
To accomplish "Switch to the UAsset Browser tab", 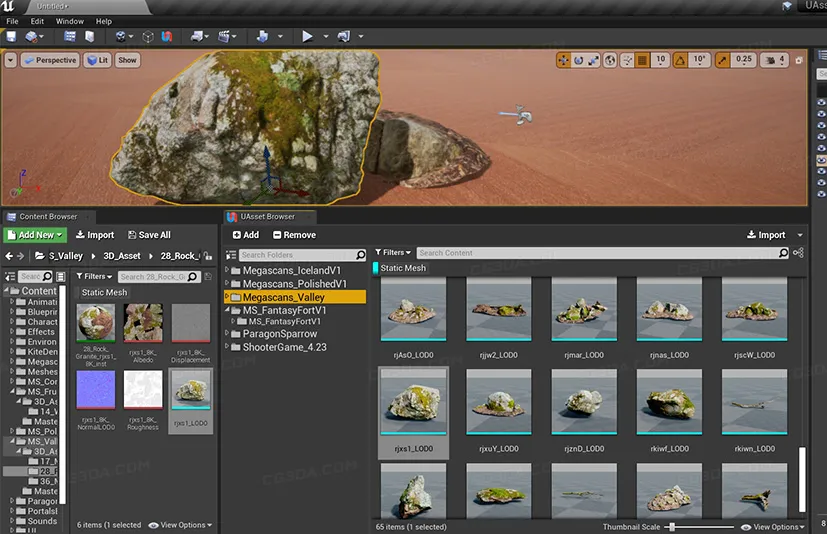I will pos(268,216).
